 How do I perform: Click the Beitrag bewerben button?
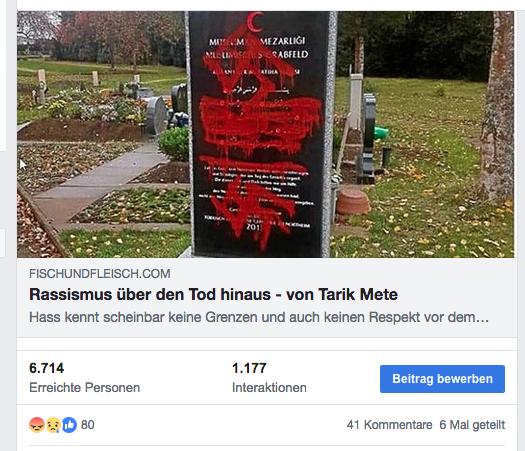point(442,379)
